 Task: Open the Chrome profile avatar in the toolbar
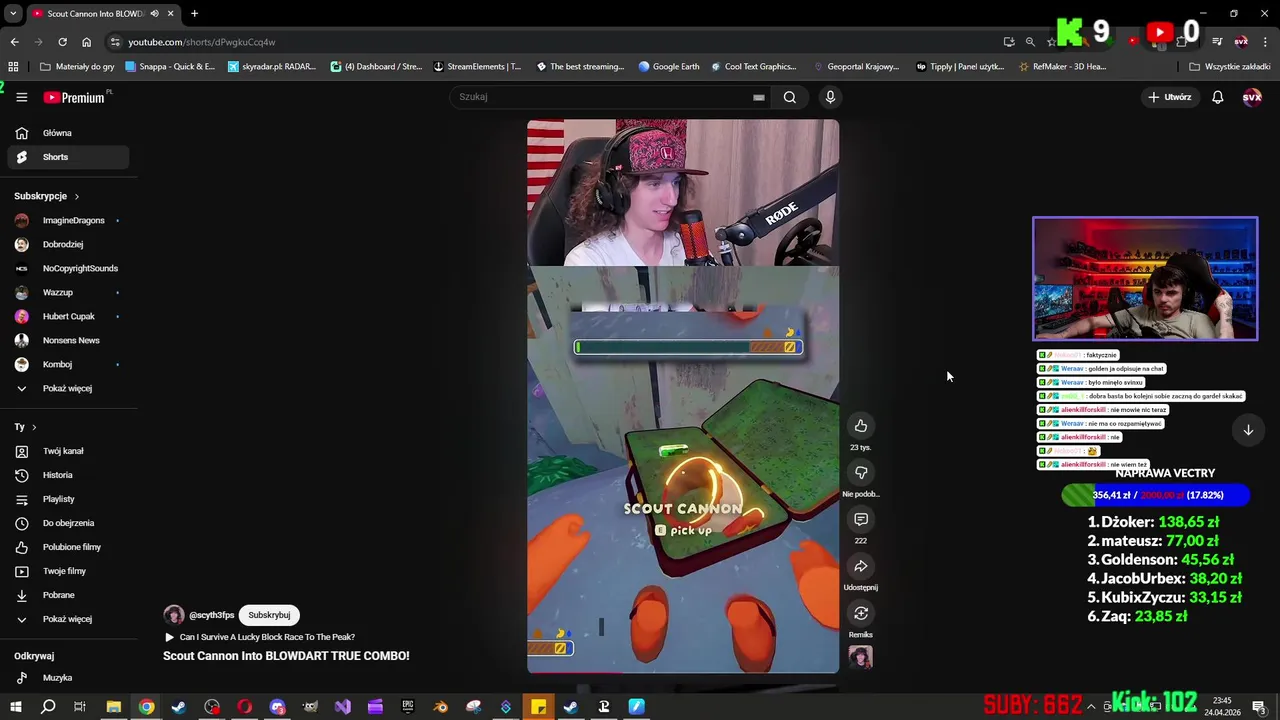pos(1241,42)
